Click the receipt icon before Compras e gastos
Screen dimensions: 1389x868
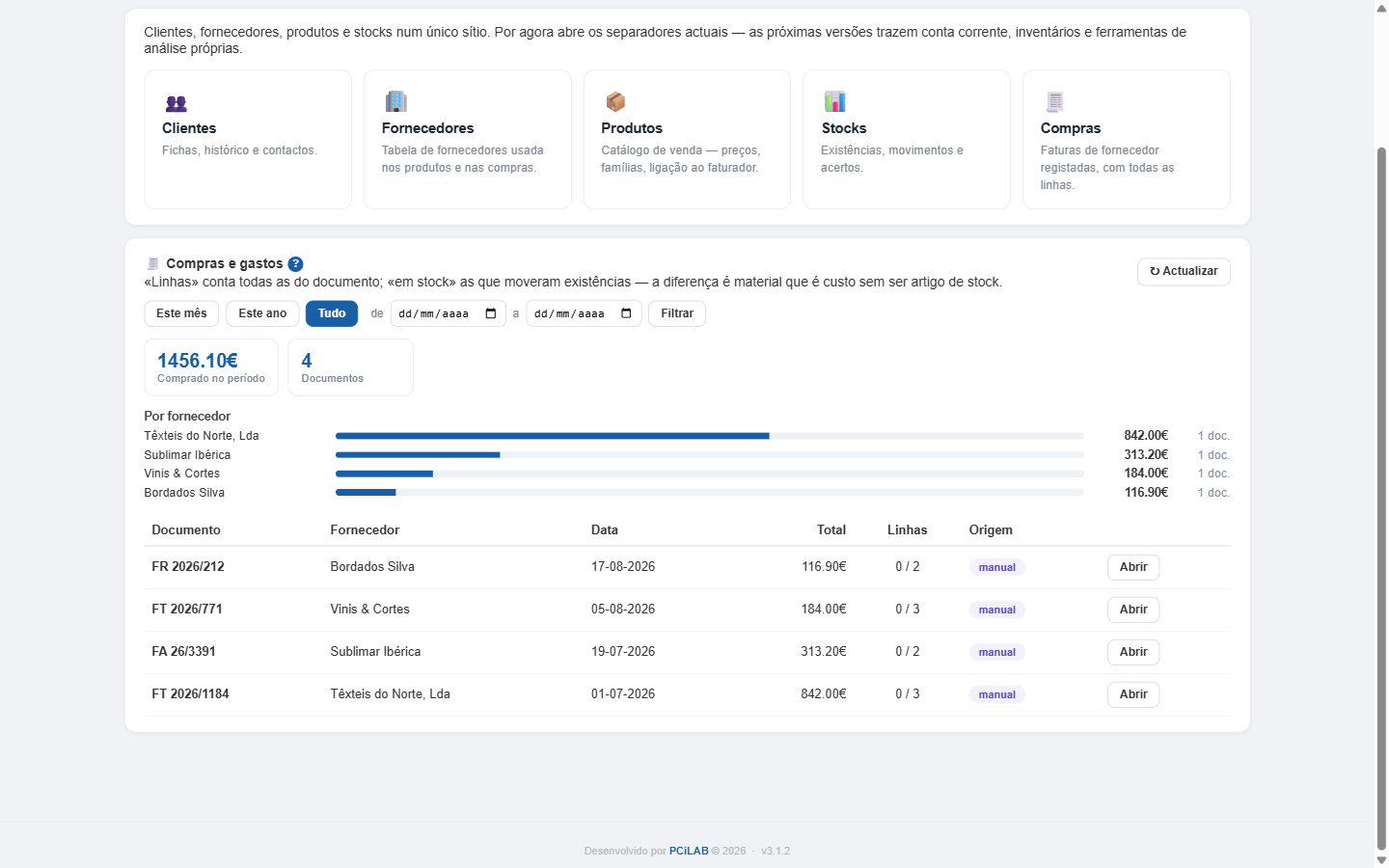click(152, 264)
